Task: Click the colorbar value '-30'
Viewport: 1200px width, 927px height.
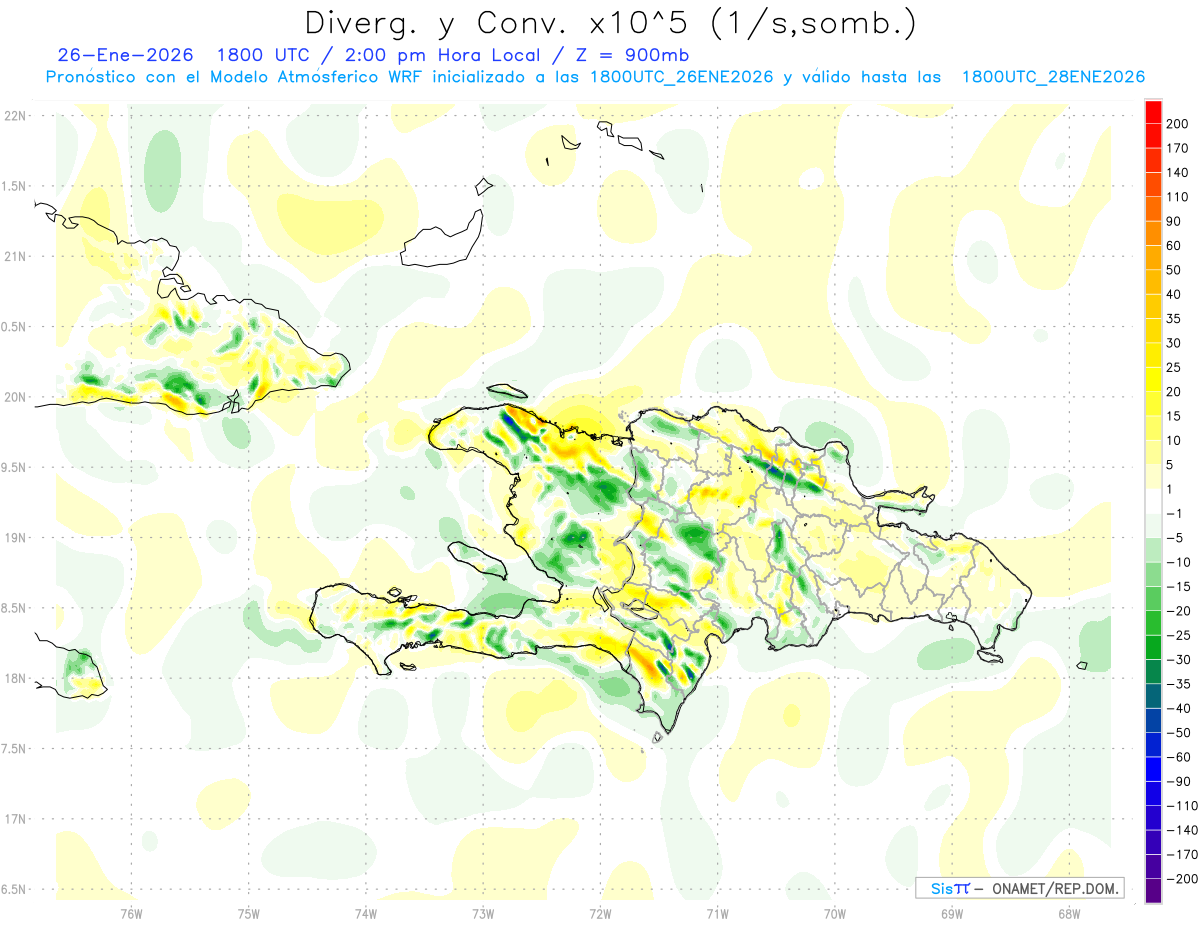Action: tap(1178, 659)
